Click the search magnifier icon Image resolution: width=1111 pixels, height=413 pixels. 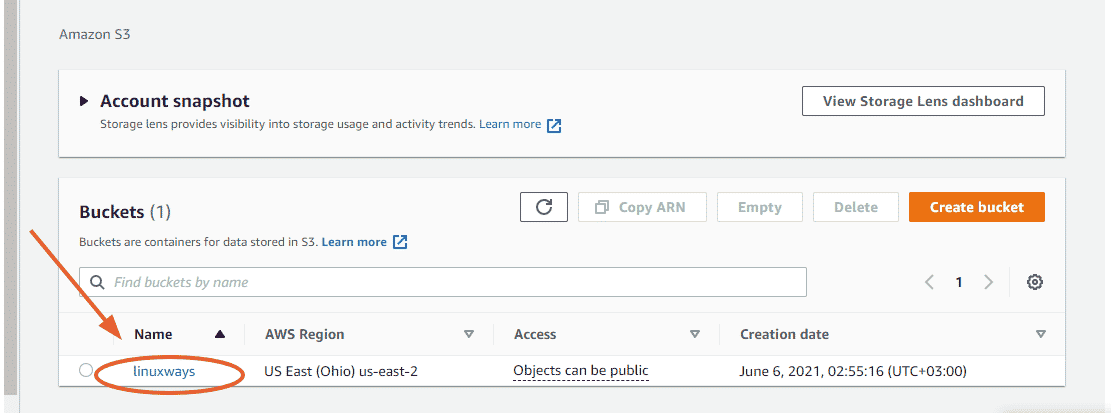96,282
